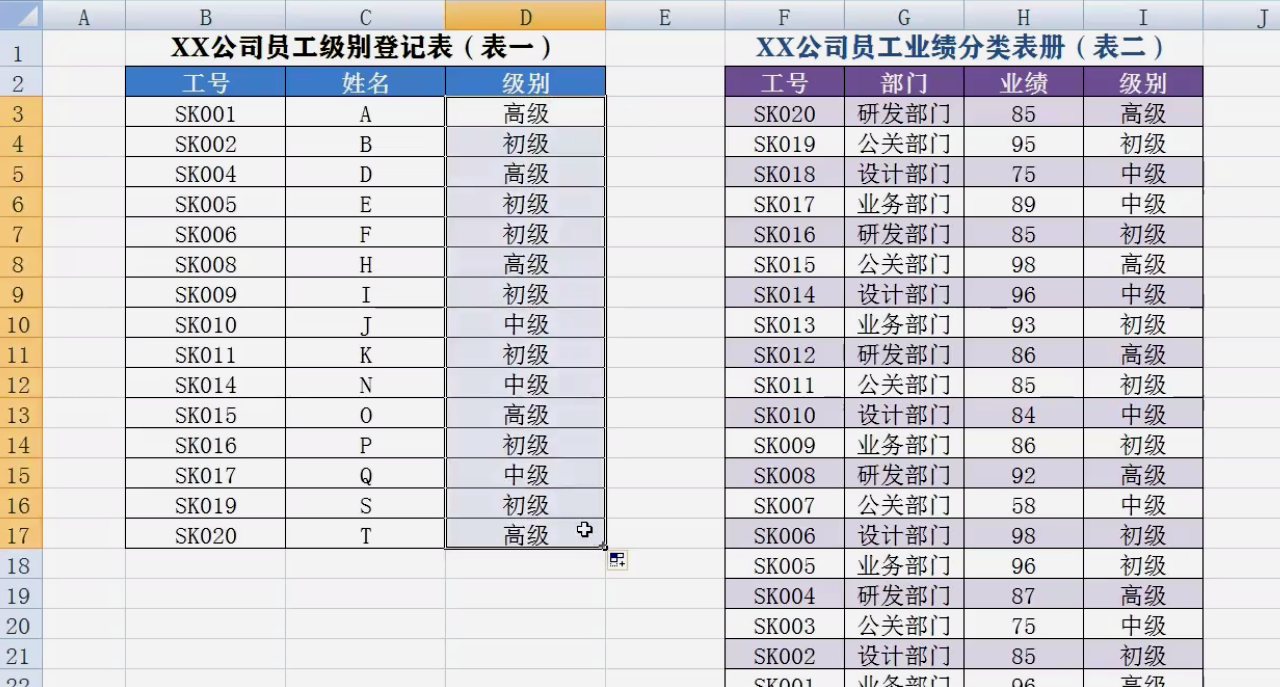Click the 研发部门 cell beside SK020
The image size is (1280, 687).
(903, 112)
